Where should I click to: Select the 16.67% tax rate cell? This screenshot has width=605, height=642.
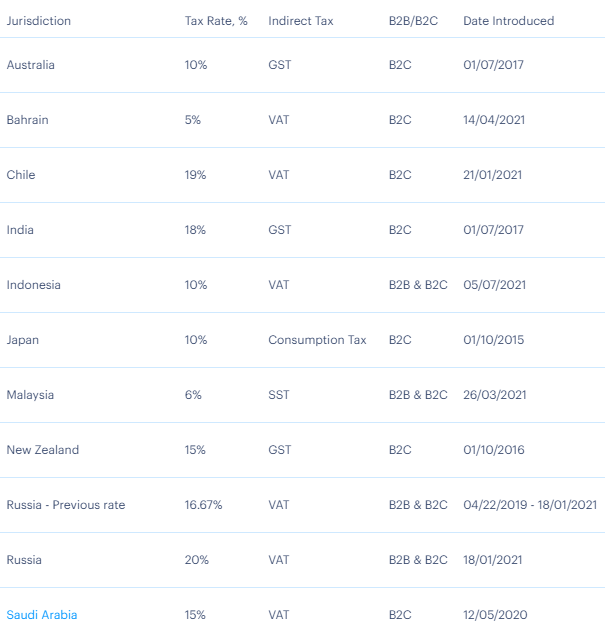(x=203, y=505)
